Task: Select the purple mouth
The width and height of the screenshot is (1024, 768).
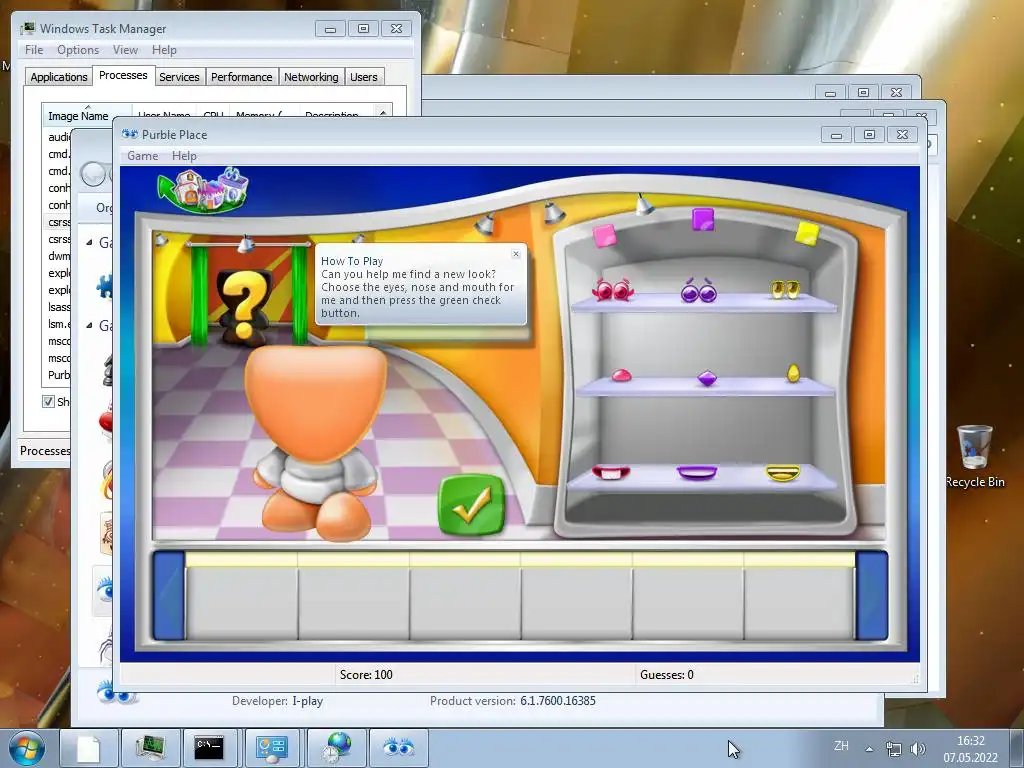Action: pos(697,473)
